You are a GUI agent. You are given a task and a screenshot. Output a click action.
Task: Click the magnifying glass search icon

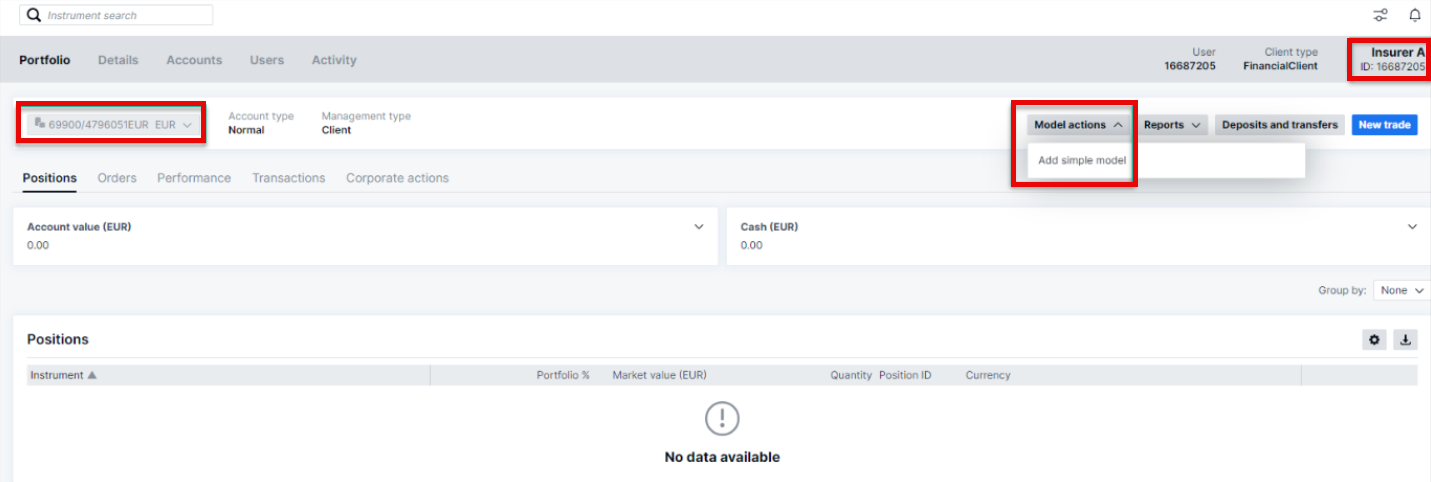(33, 15)
